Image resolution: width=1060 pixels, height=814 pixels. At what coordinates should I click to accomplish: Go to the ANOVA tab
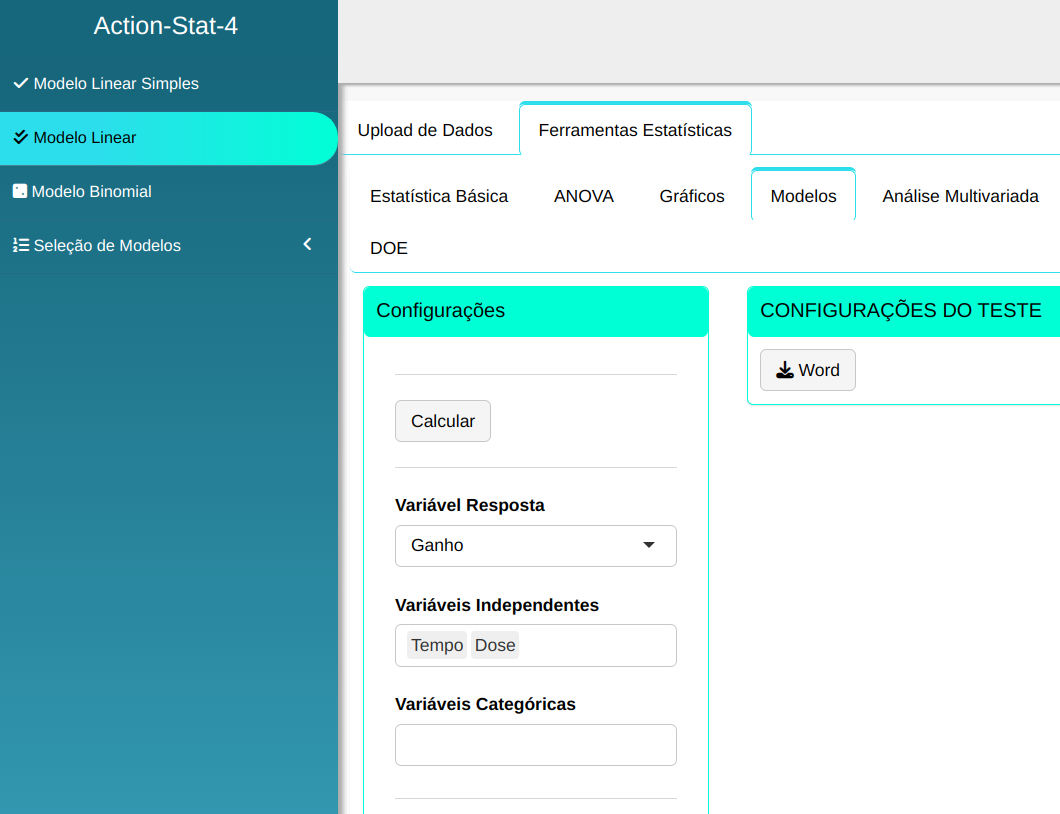584,196
